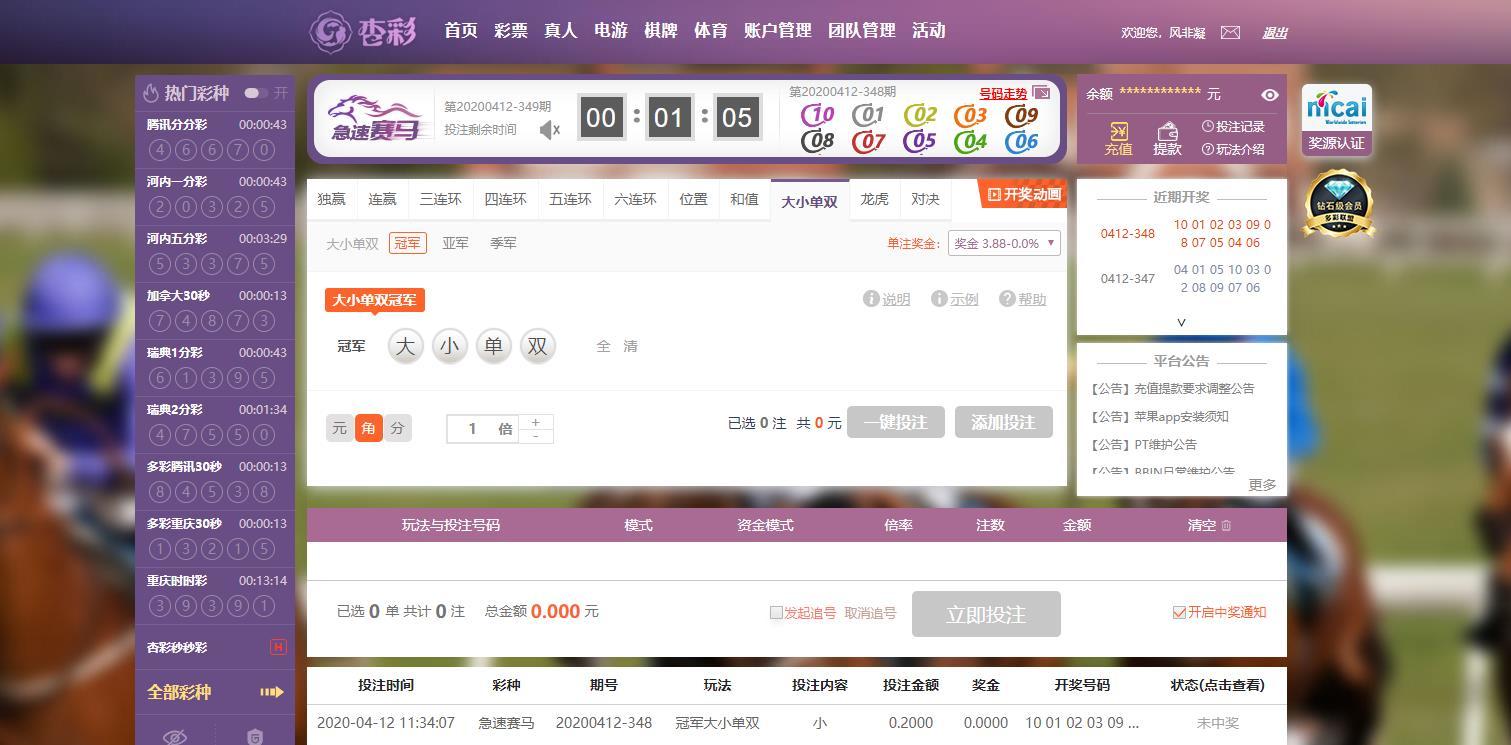Expand 全部彩种 lottery list
Image resolution: width=1511 pixels, height=745 pixels.
tap(215, 692)
